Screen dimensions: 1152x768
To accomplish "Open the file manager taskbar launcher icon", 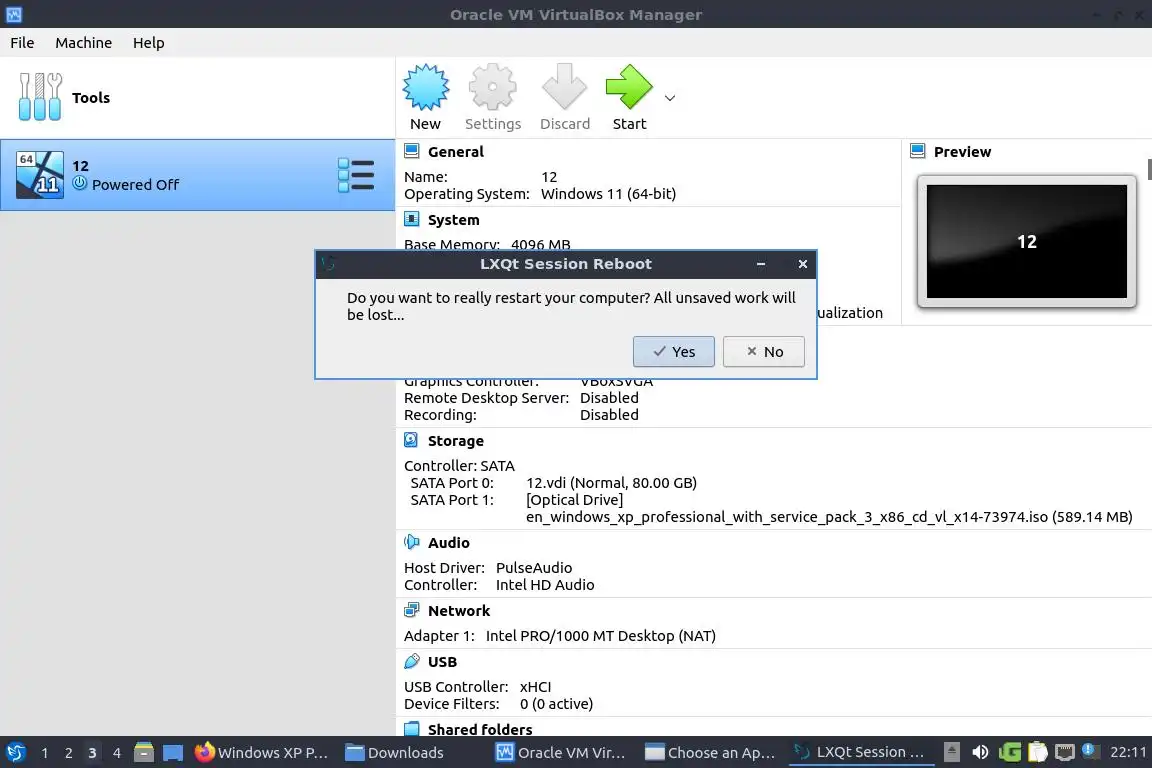I will point(144,753).
